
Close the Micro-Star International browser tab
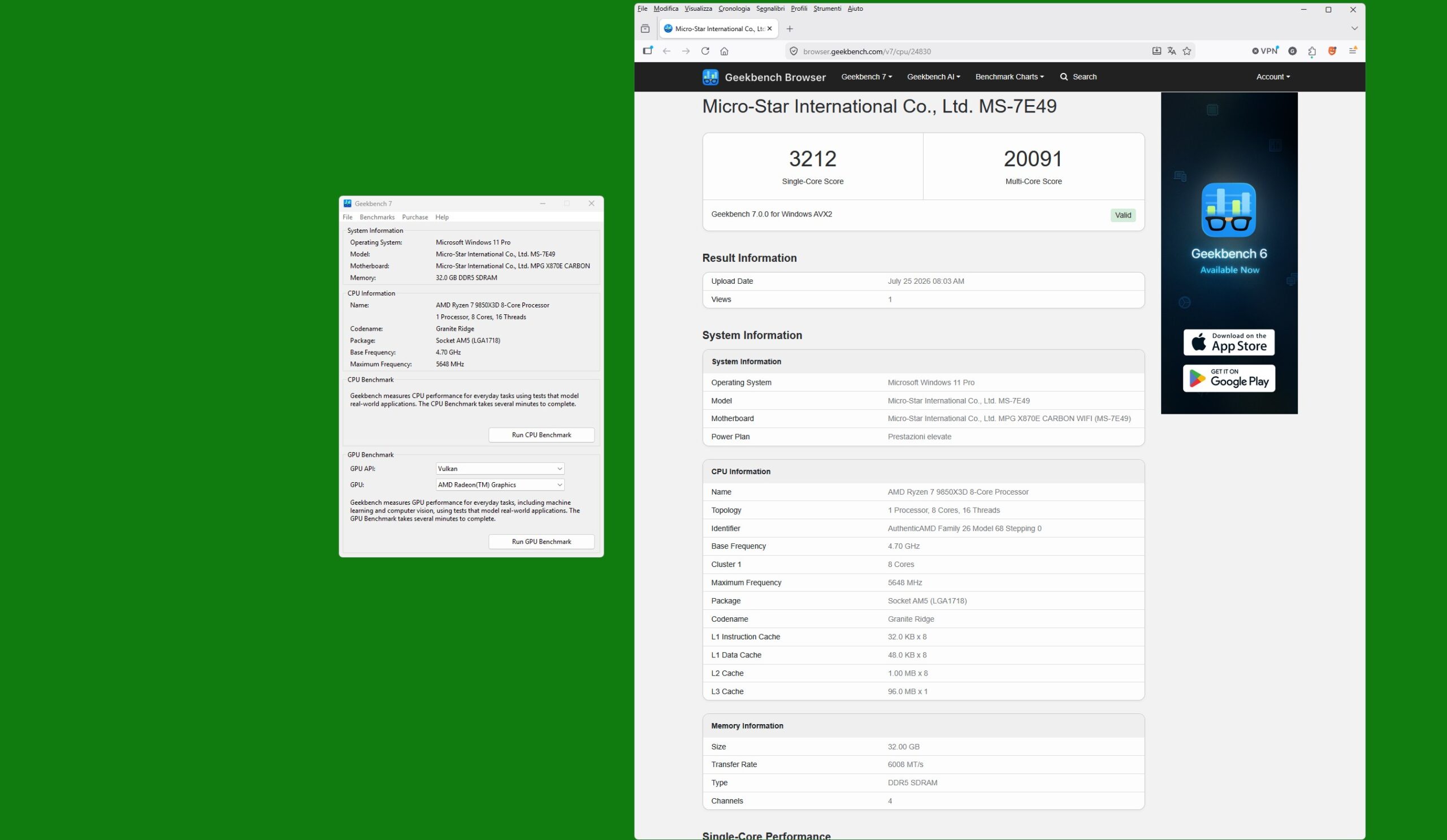tap(769, 29)
